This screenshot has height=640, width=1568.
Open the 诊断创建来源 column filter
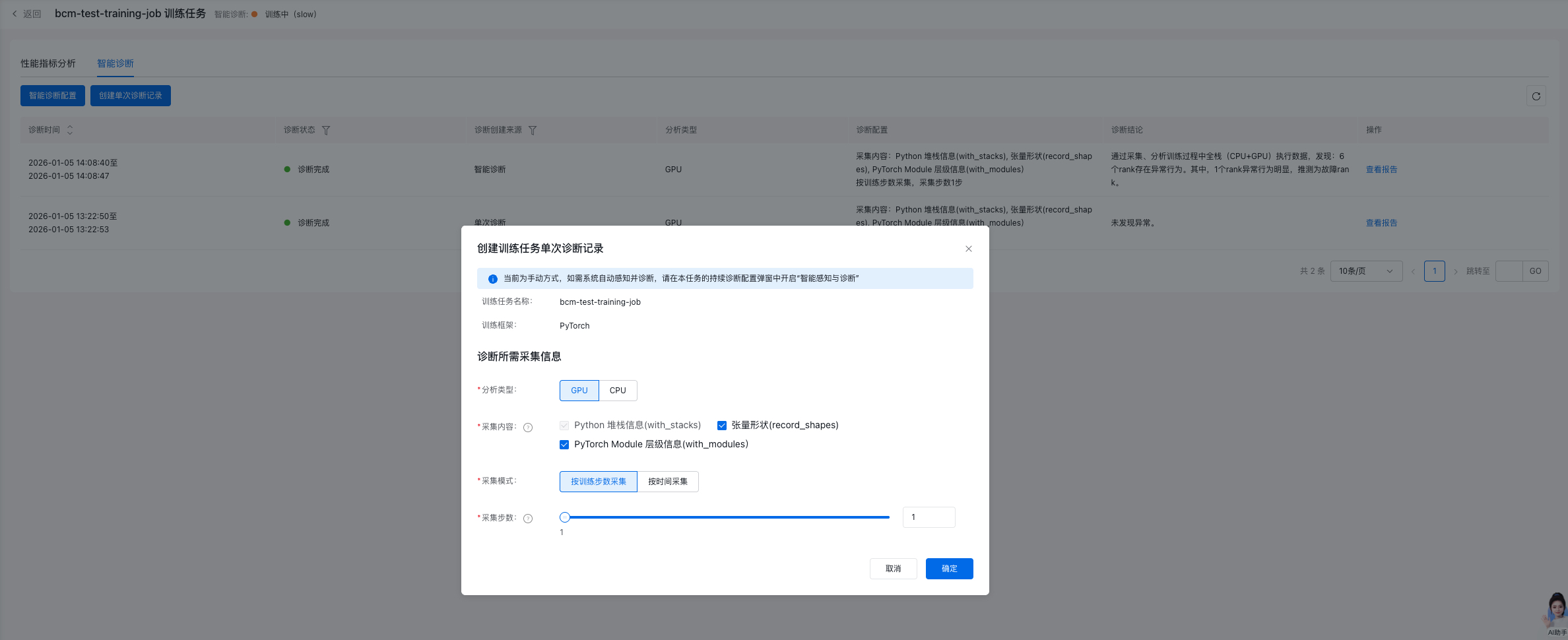click(x=534, y=130)
